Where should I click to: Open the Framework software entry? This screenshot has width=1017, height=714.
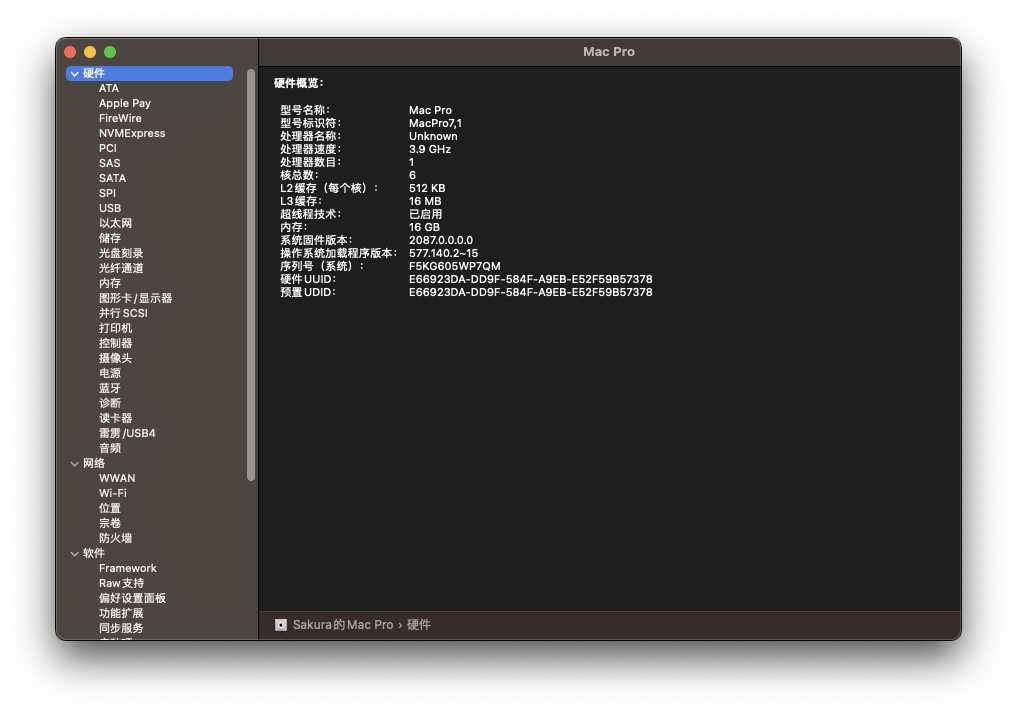[x=127, y=568]
